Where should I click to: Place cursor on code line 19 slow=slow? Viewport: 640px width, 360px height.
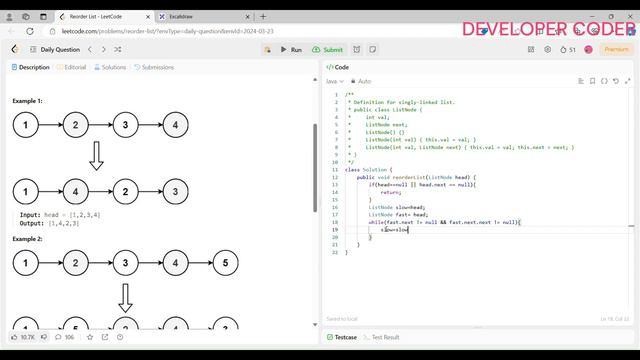click(x=395, y=230)
